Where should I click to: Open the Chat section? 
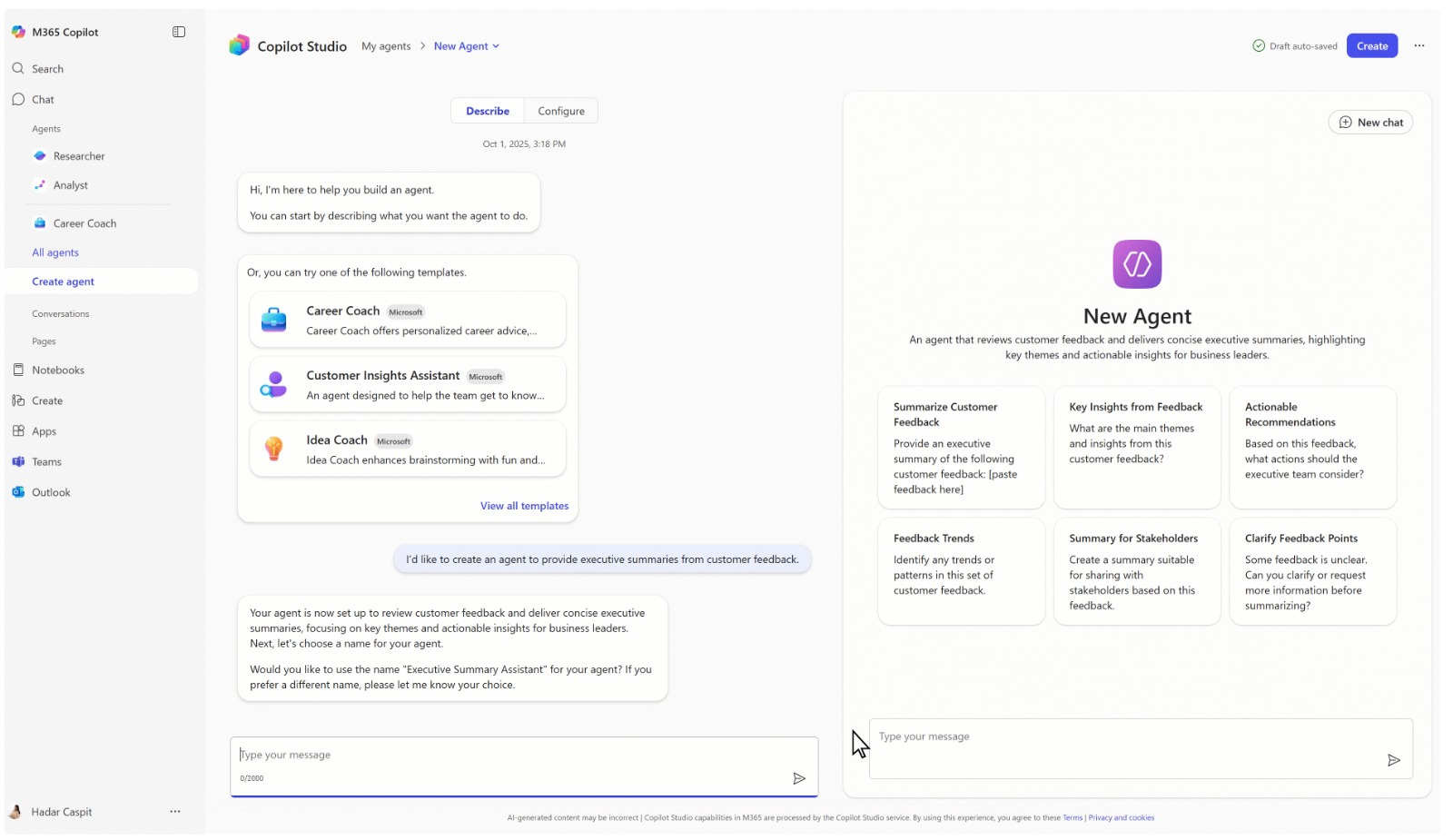pyautogui.click(x=42, y=99)
